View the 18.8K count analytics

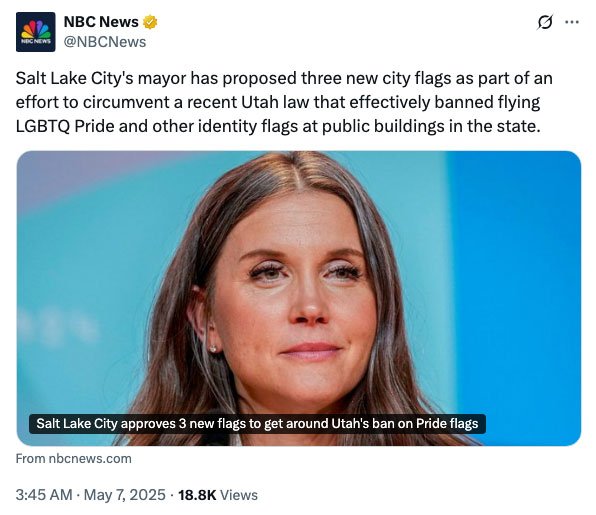coord(197,495)
